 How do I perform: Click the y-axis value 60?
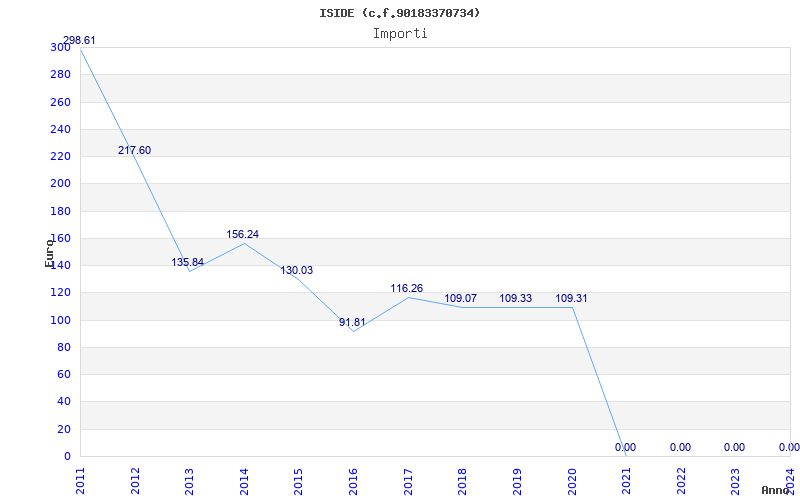click(x=63, y=374)
